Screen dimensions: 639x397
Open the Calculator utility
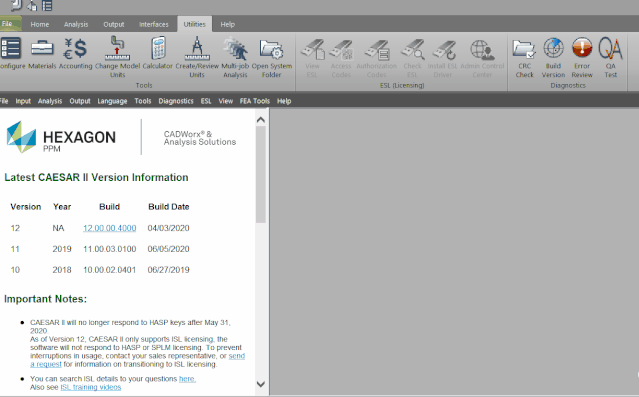tap(158, 53)
